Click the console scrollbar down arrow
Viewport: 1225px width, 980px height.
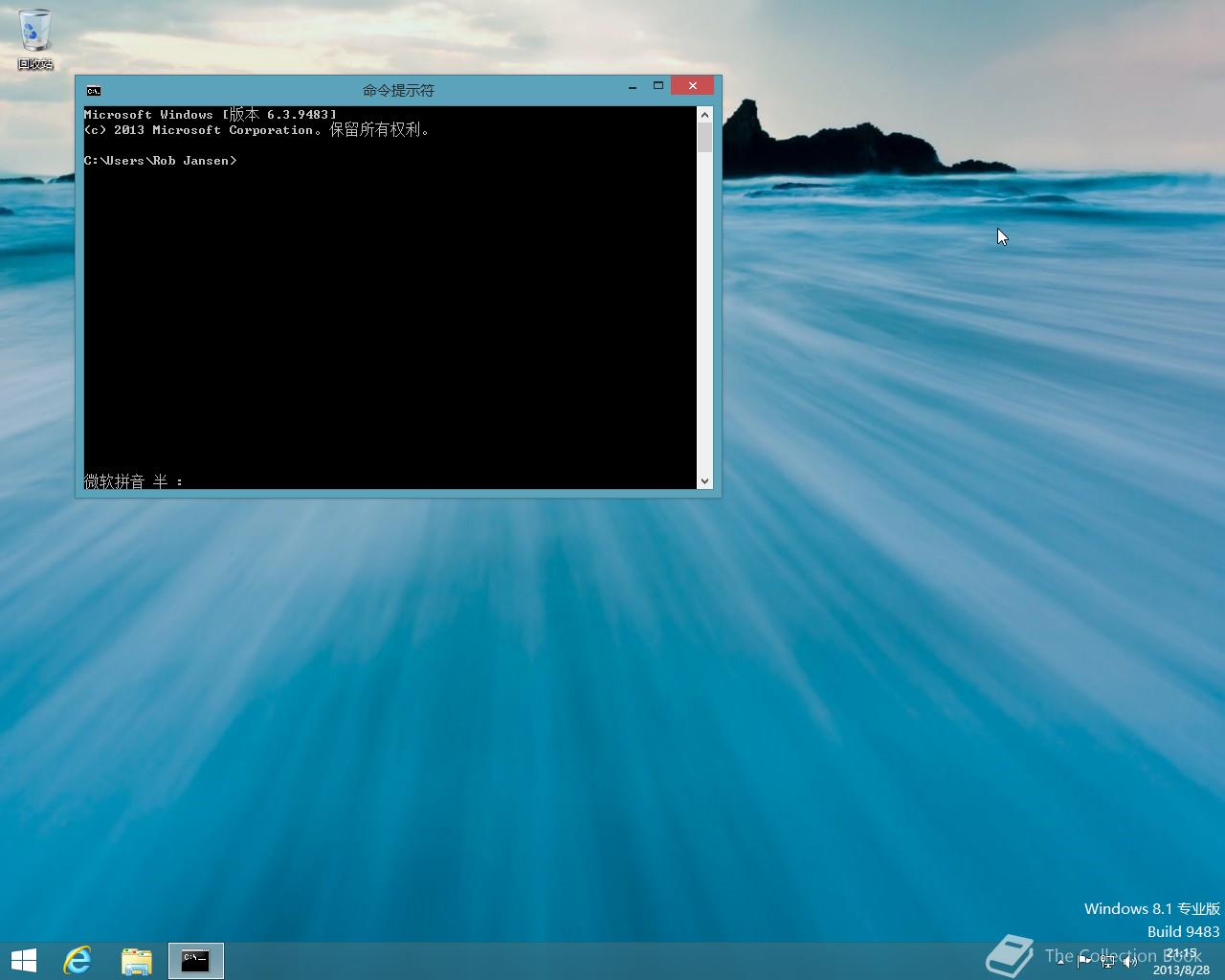(x=705, y=481)
